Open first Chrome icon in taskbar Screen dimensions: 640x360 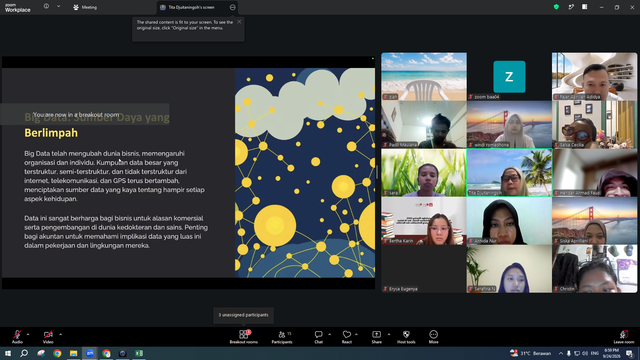pos(57,353)
